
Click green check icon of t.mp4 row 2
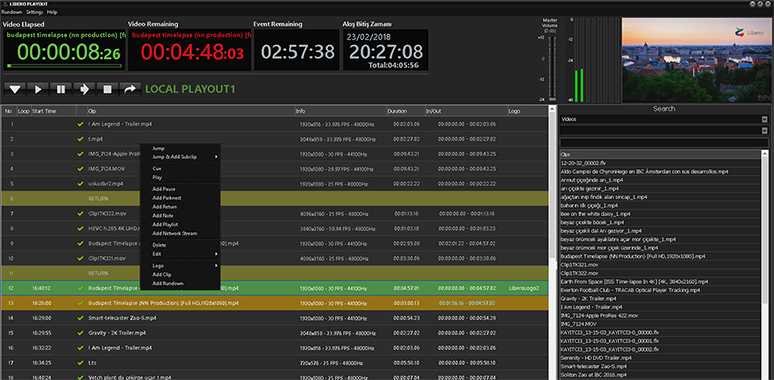[80, 139]
